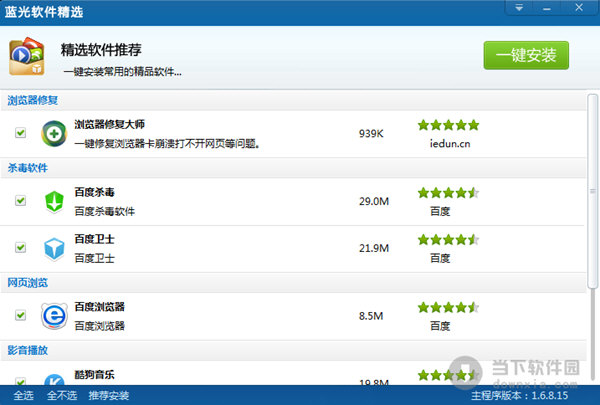Click the star rating of 浏览器修复大师

[x=448, y=125]
